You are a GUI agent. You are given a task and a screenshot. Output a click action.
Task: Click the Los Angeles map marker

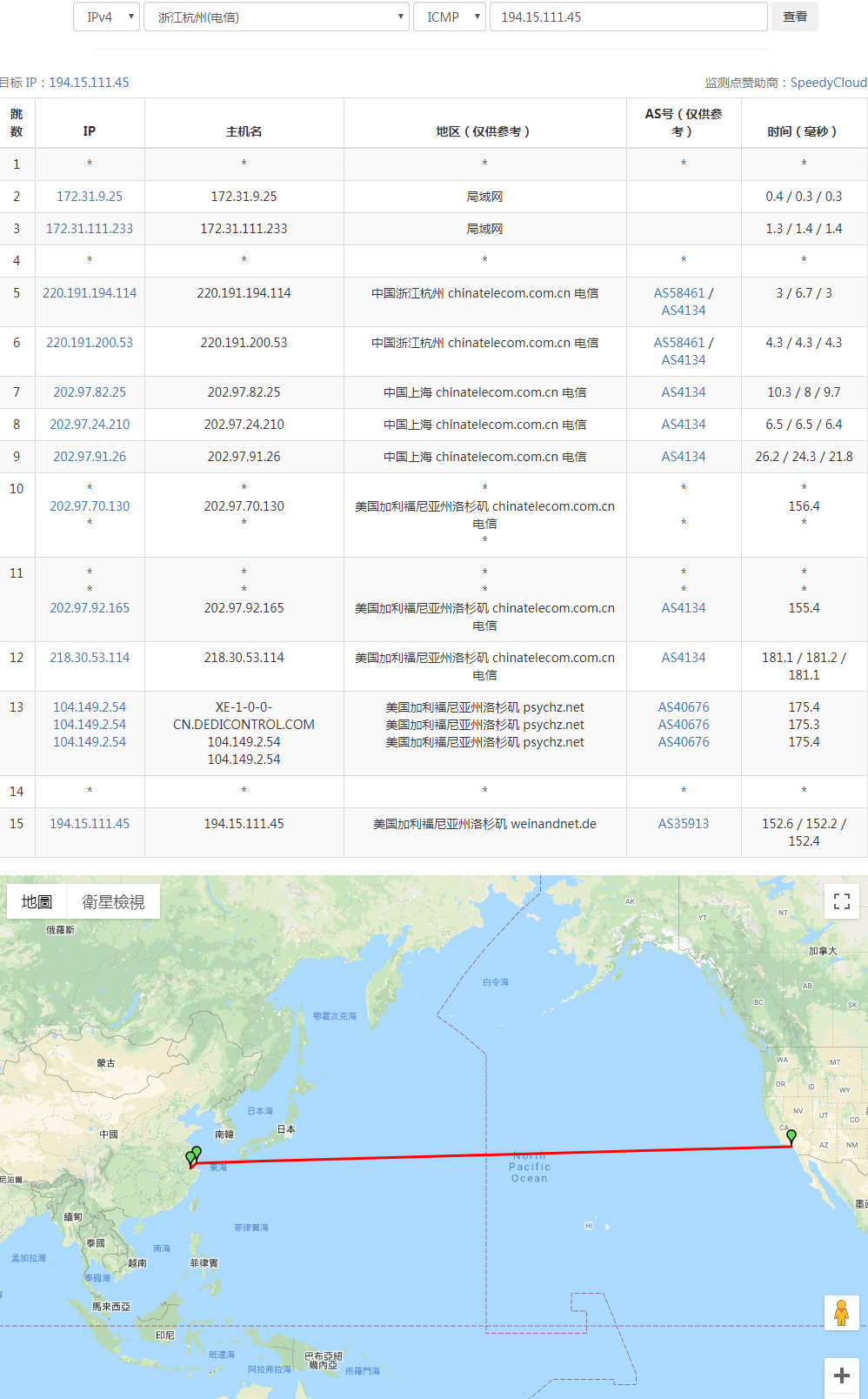791,1137
